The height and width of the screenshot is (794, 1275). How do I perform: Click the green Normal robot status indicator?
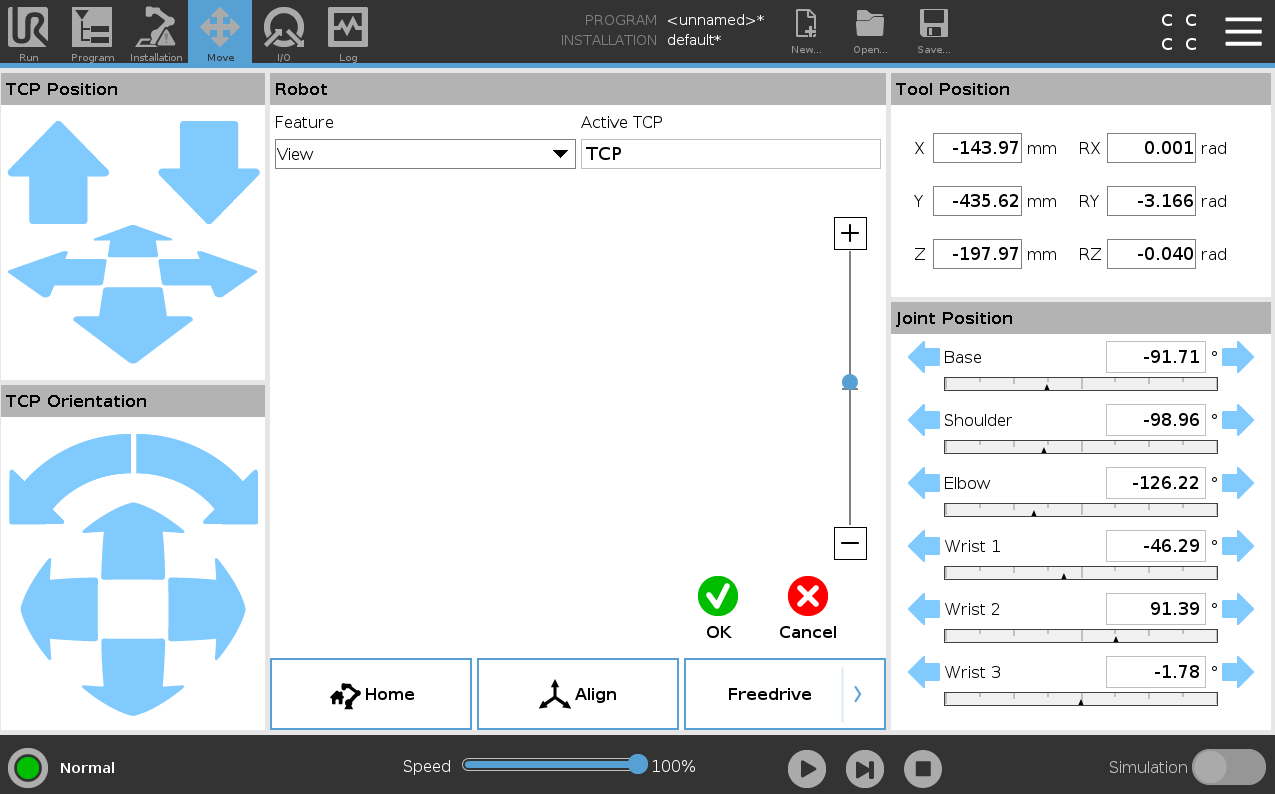click(x=28, y=768)
